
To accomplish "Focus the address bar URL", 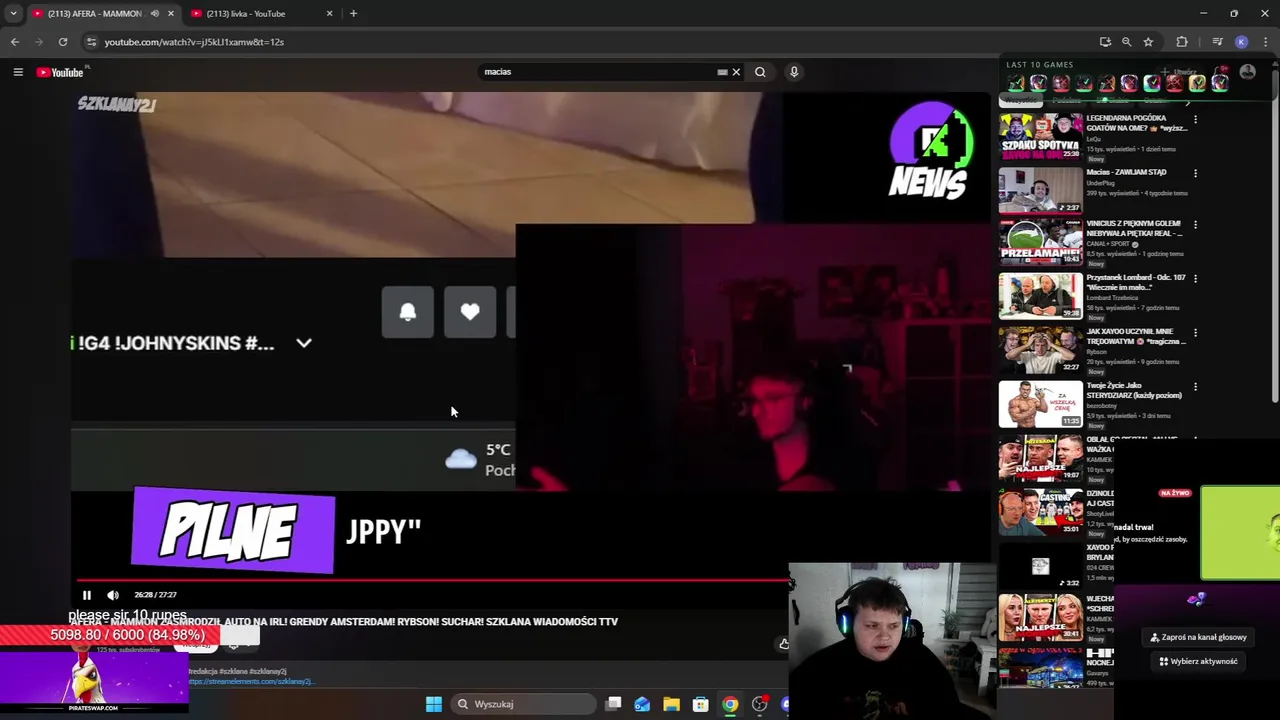I will click(x=194, y=42).
